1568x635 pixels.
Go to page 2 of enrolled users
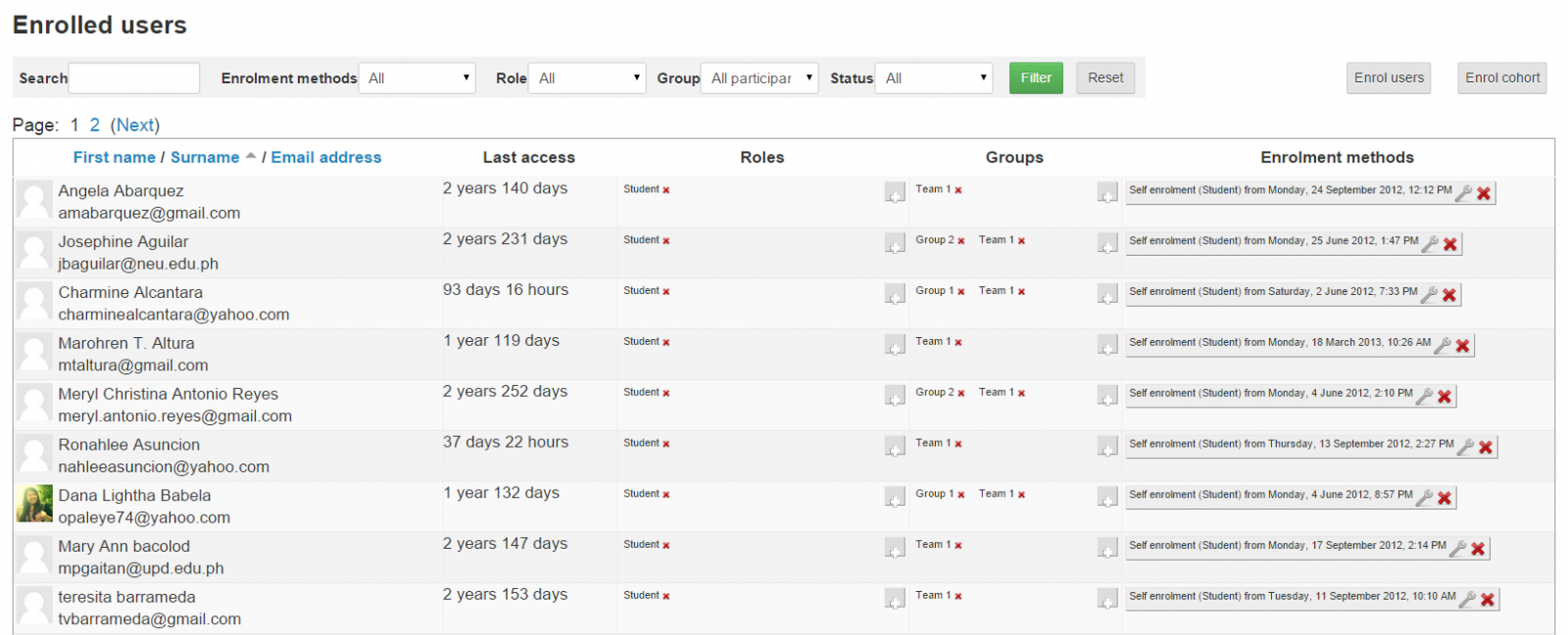[95, 125]
